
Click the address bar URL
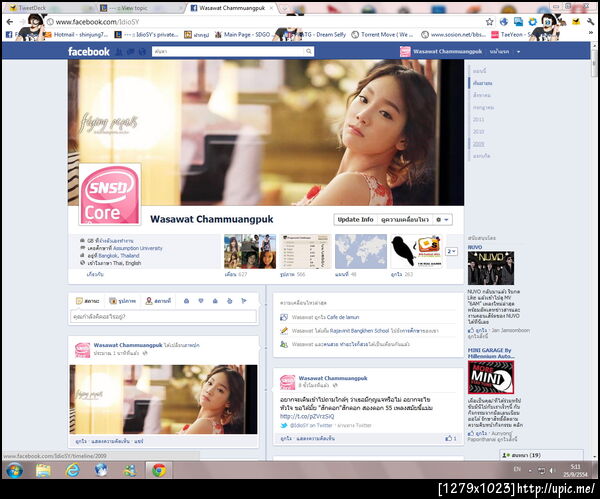pos(97,22)
